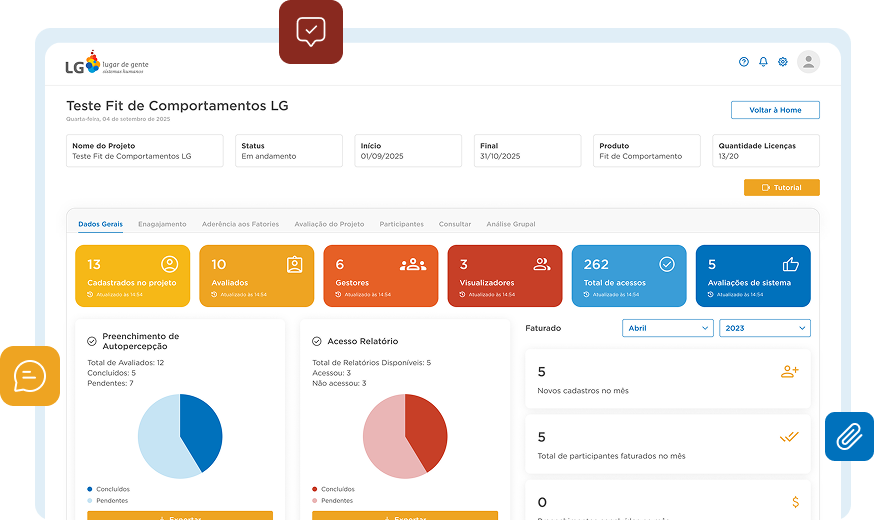Click the Nome do Projeto field
The image size is (874, 520).
pos(145,151)
